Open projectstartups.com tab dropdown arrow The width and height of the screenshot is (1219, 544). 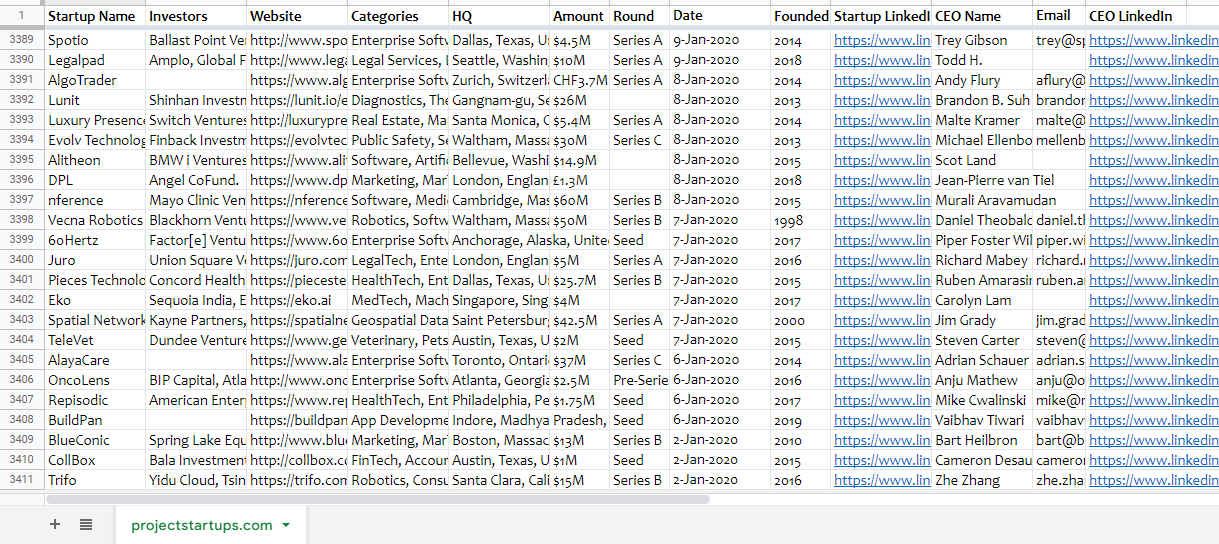tap(286, 525)
